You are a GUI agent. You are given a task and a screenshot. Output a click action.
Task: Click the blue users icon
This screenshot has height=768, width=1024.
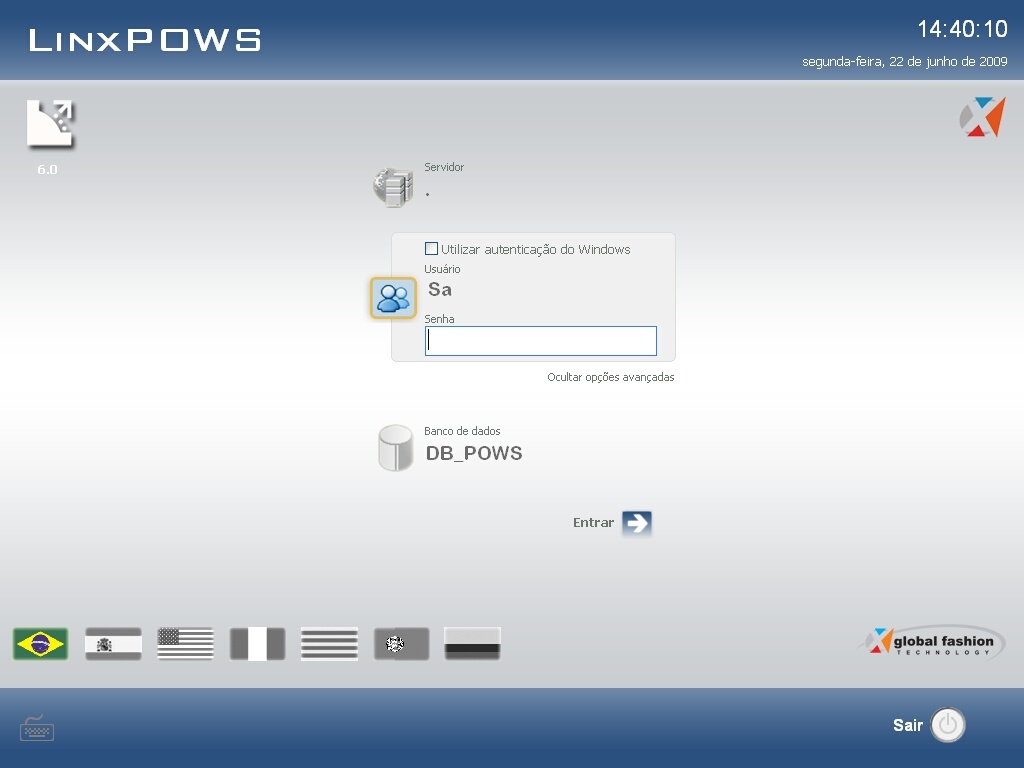(393, 298)
